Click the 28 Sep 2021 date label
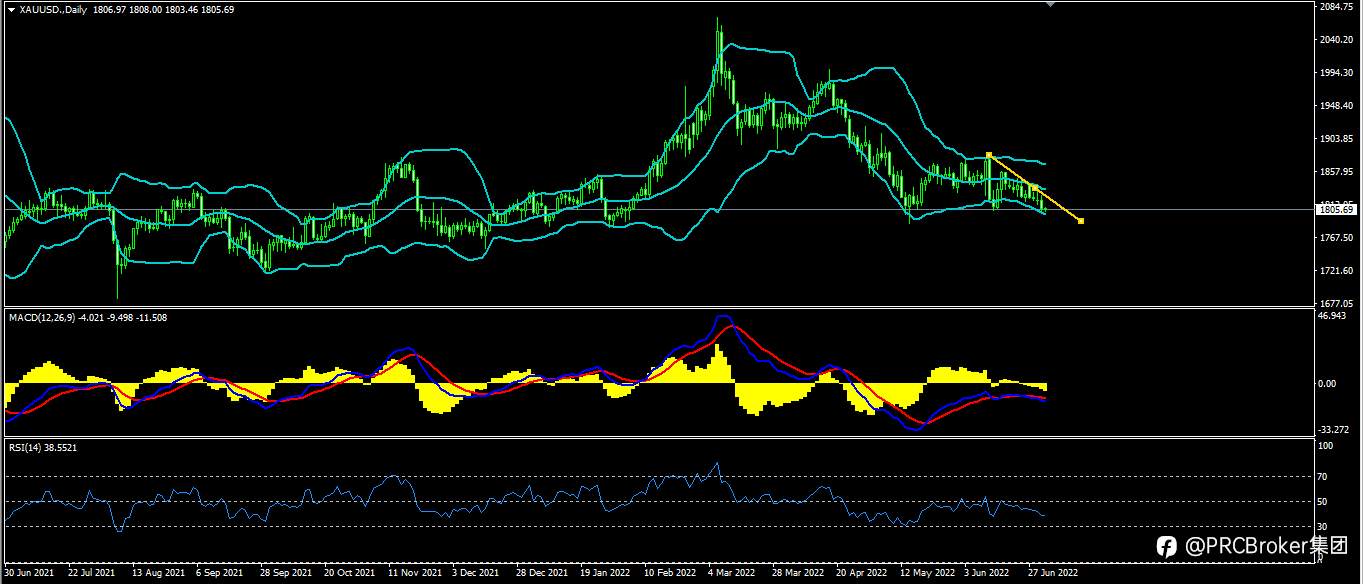This screenshot has height=584, width=1363. pyautogui.click(x=285, y=574)
